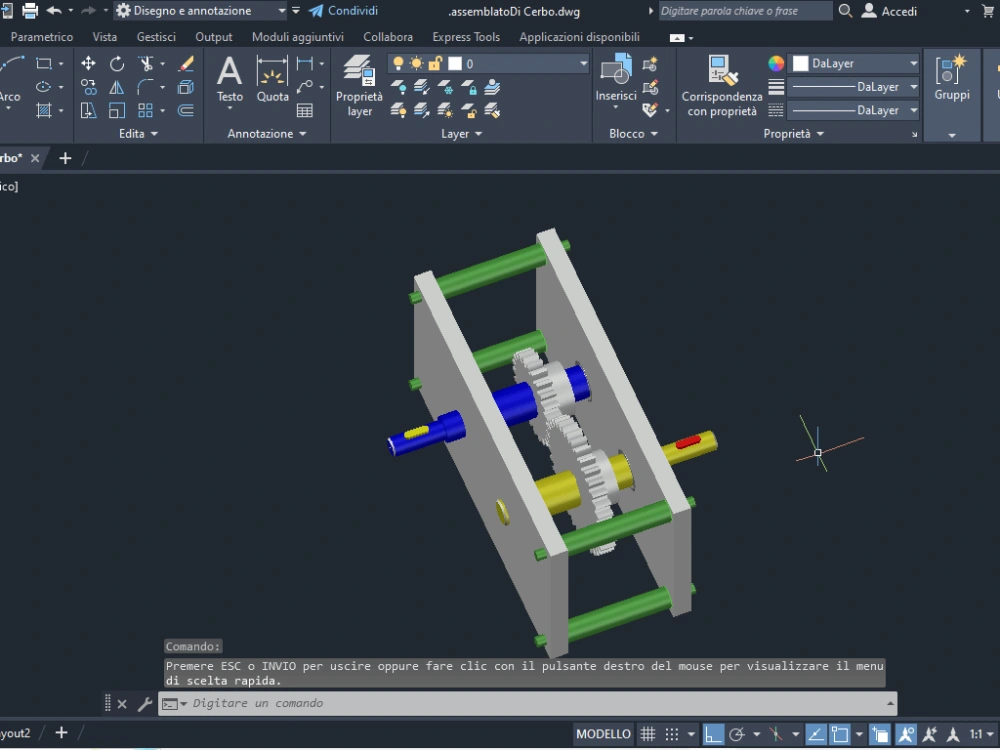Click the Sposta tool in Edita panel
This screenshot has width=1000, height=750.
tap(89, 62)
